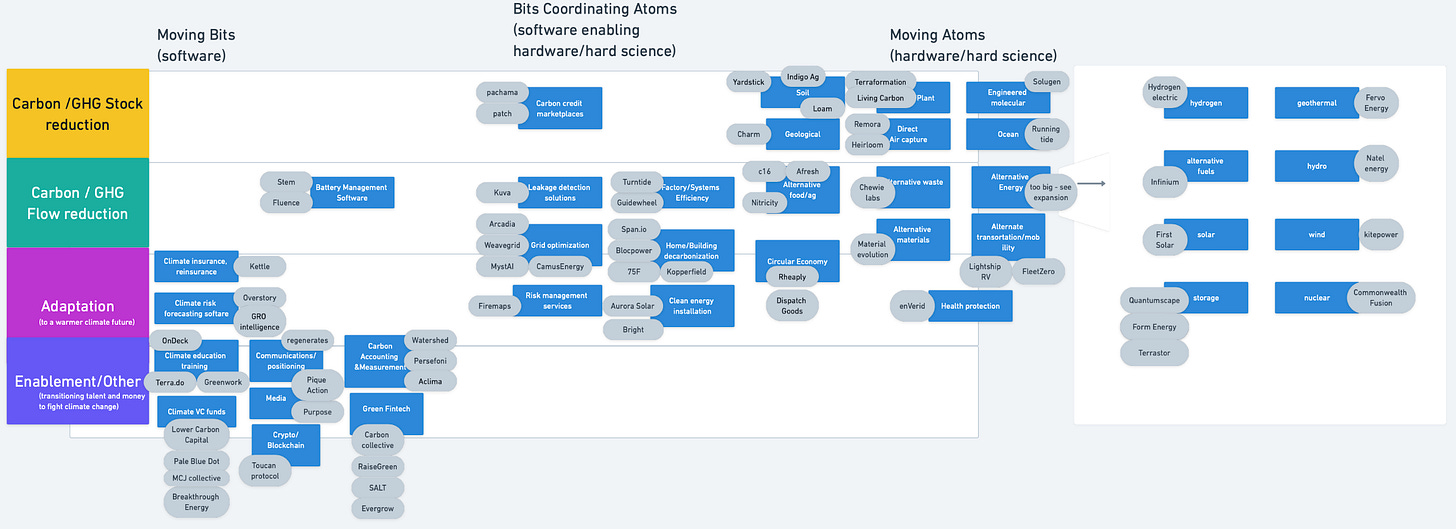1456x529 pixels.
Task: Click the Green Fintech box
Action: (x=386, y=415)
